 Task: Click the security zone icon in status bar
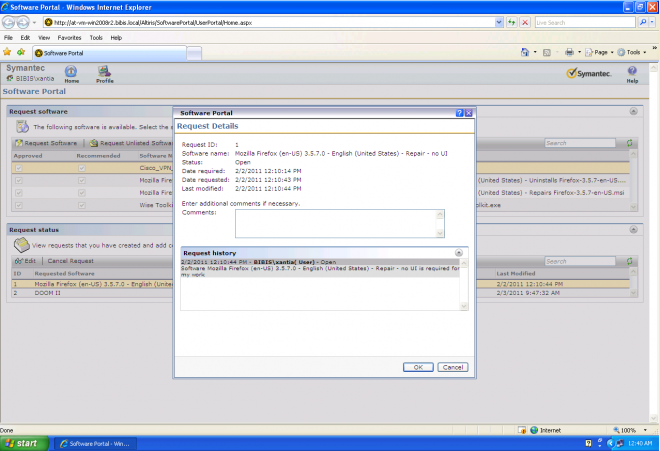point(522,430)
